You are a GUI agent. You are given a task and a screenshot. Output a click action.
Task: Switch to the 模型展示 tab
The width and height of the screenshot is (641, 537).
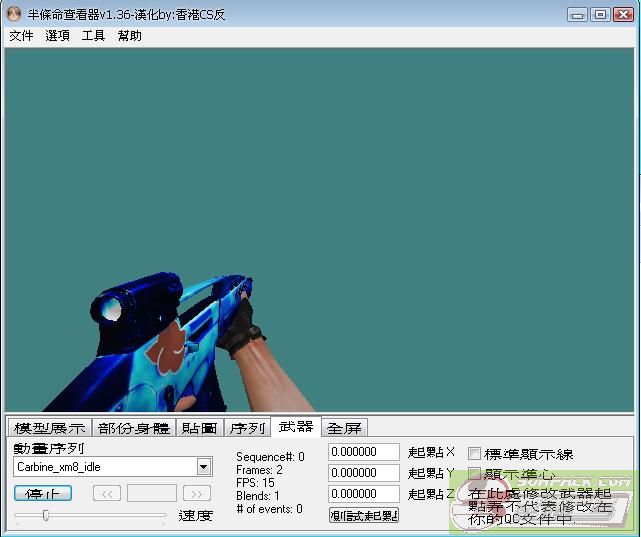click(x=49, y=428)
